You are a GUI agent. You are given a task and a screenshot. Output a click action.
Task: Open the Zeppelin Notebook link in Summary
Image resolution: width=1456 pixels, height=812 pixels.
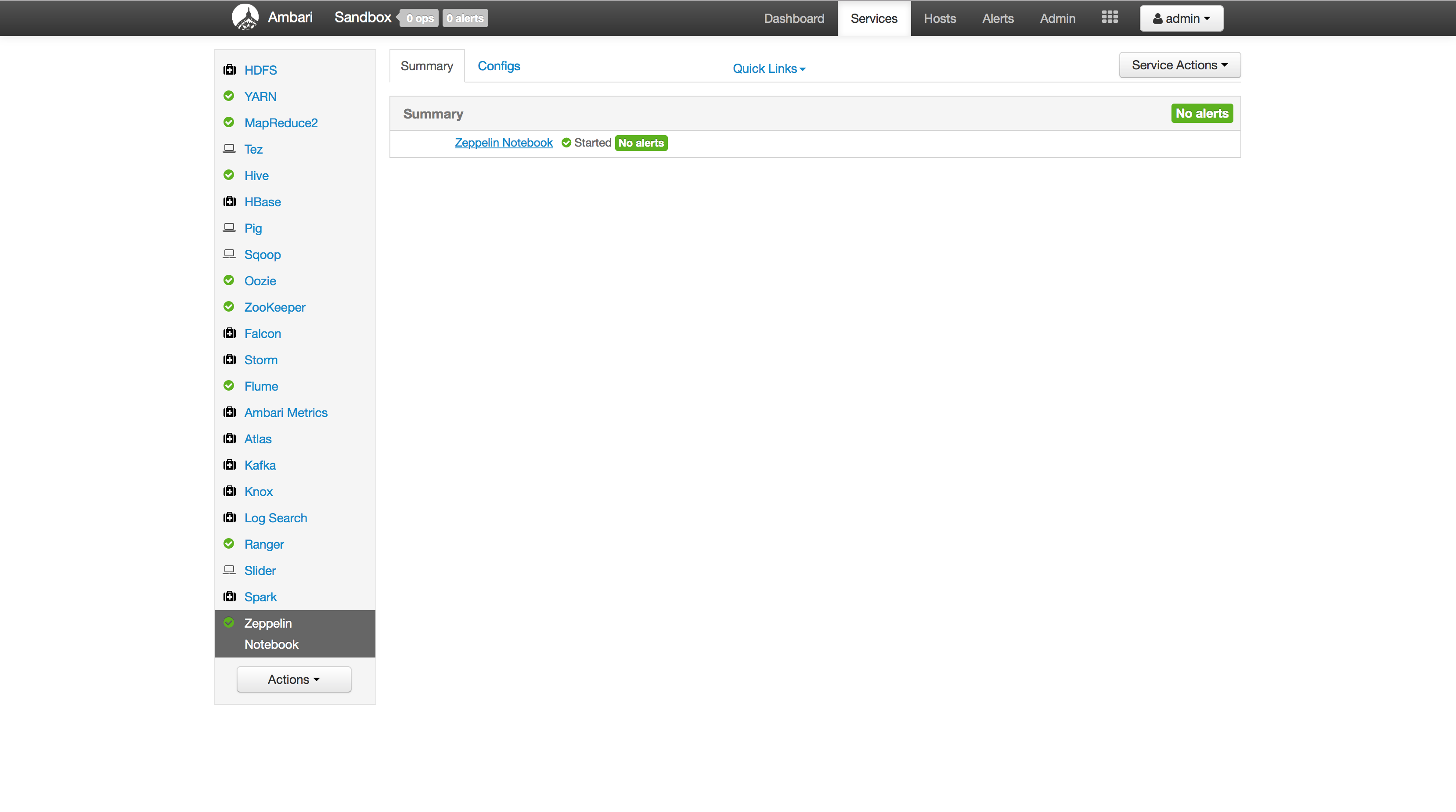tap(503, 142)
